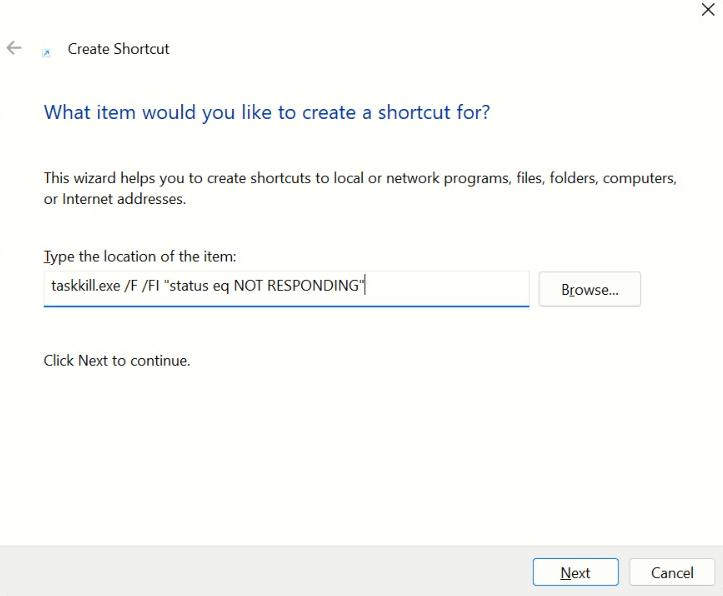Open the Browse... file picker
Image resolution: width=723 pixels, height=596 pixels.
click(x=589, y=289)
